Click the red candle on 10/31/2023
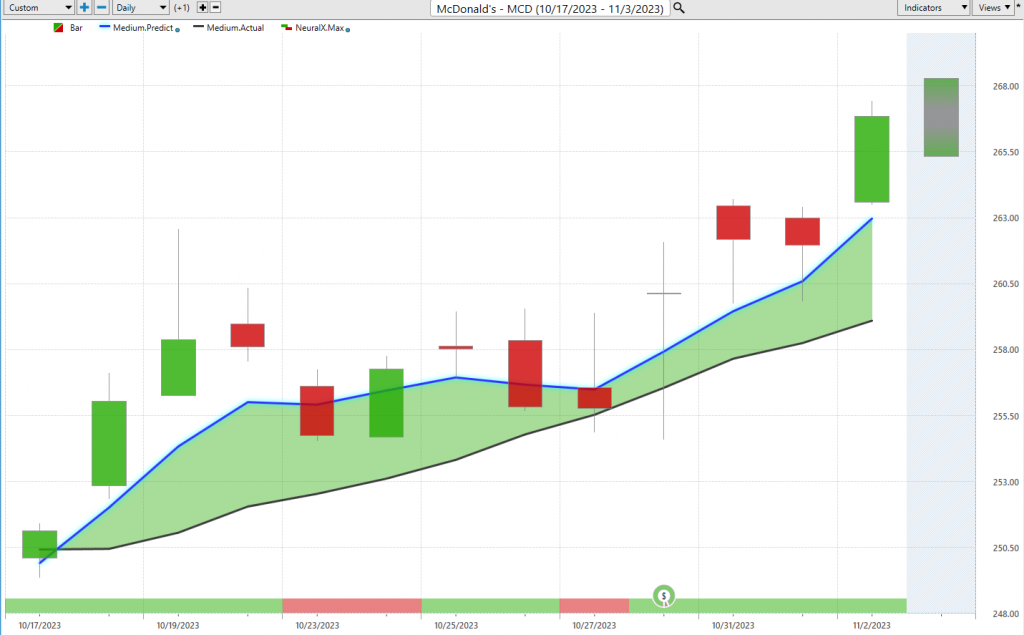1024x635 pixels. pos(733,223)
